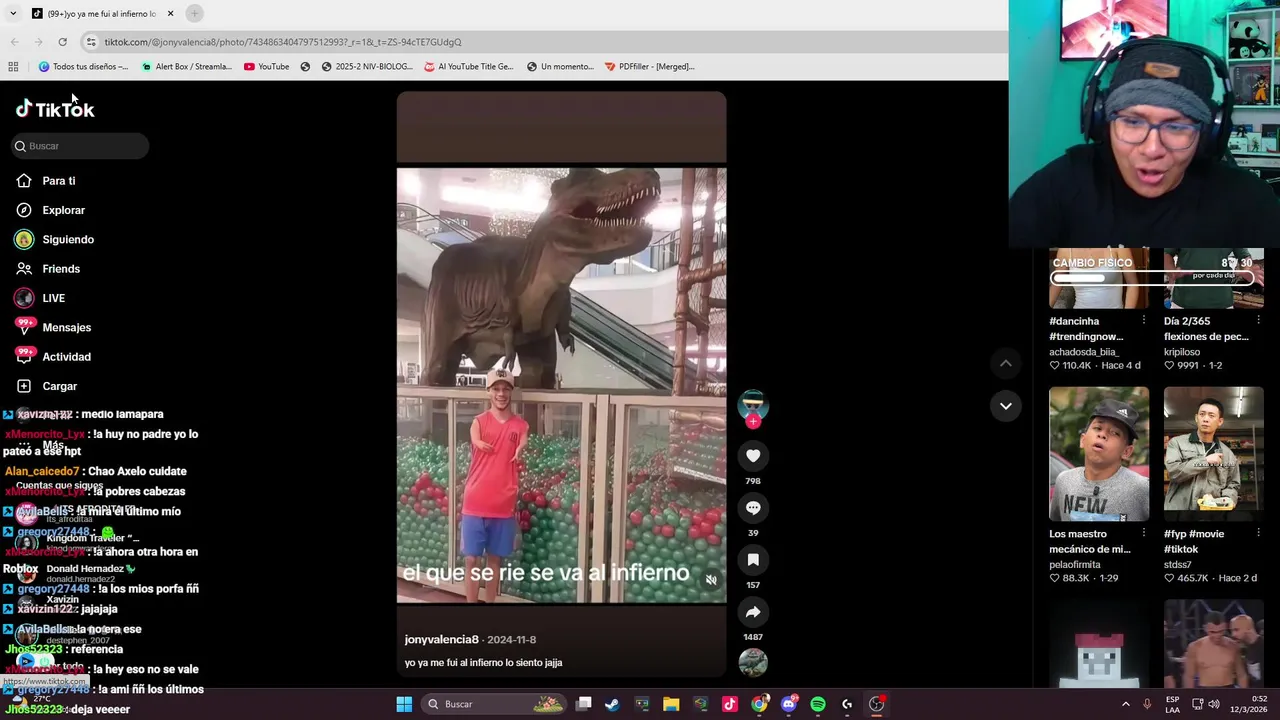The height and width of the screenshot is (720, 1280).
Task: Open a new browser tab
Action: click(194, 13)
